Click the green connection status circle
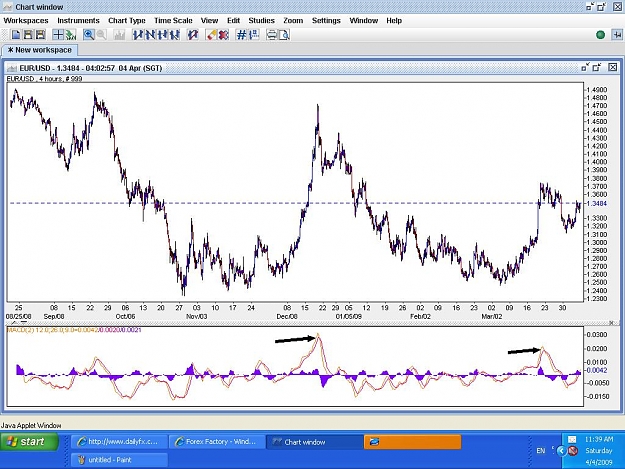 (x=600, y=35)
